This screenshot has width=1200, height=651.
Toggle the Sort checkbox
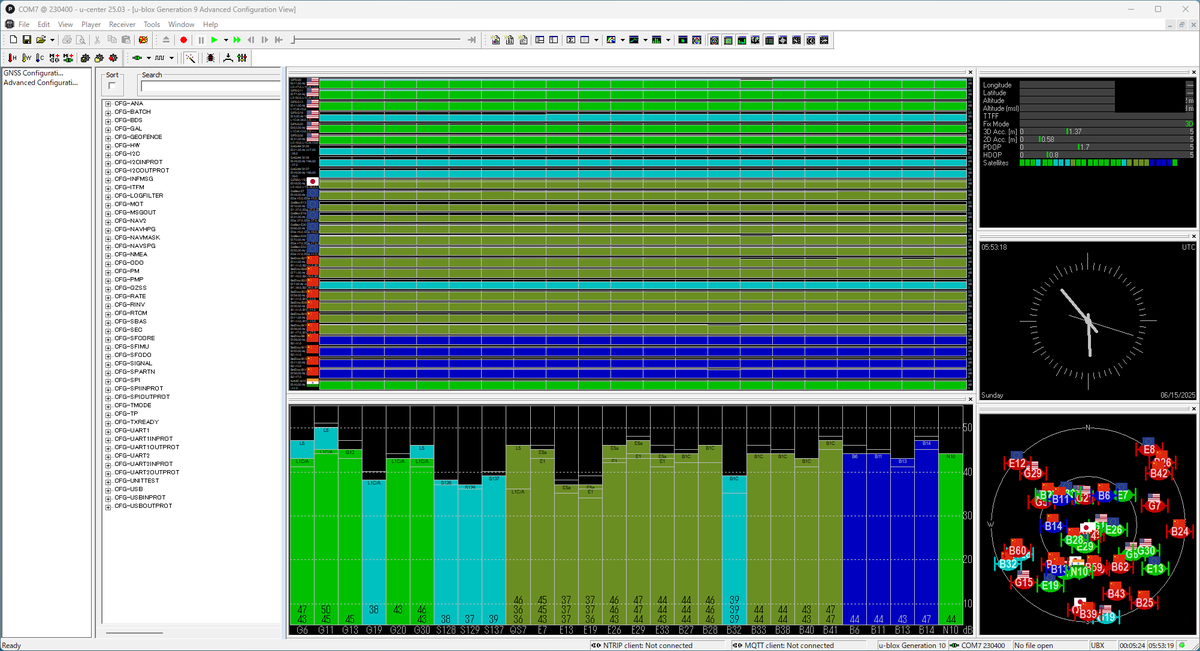112,87
